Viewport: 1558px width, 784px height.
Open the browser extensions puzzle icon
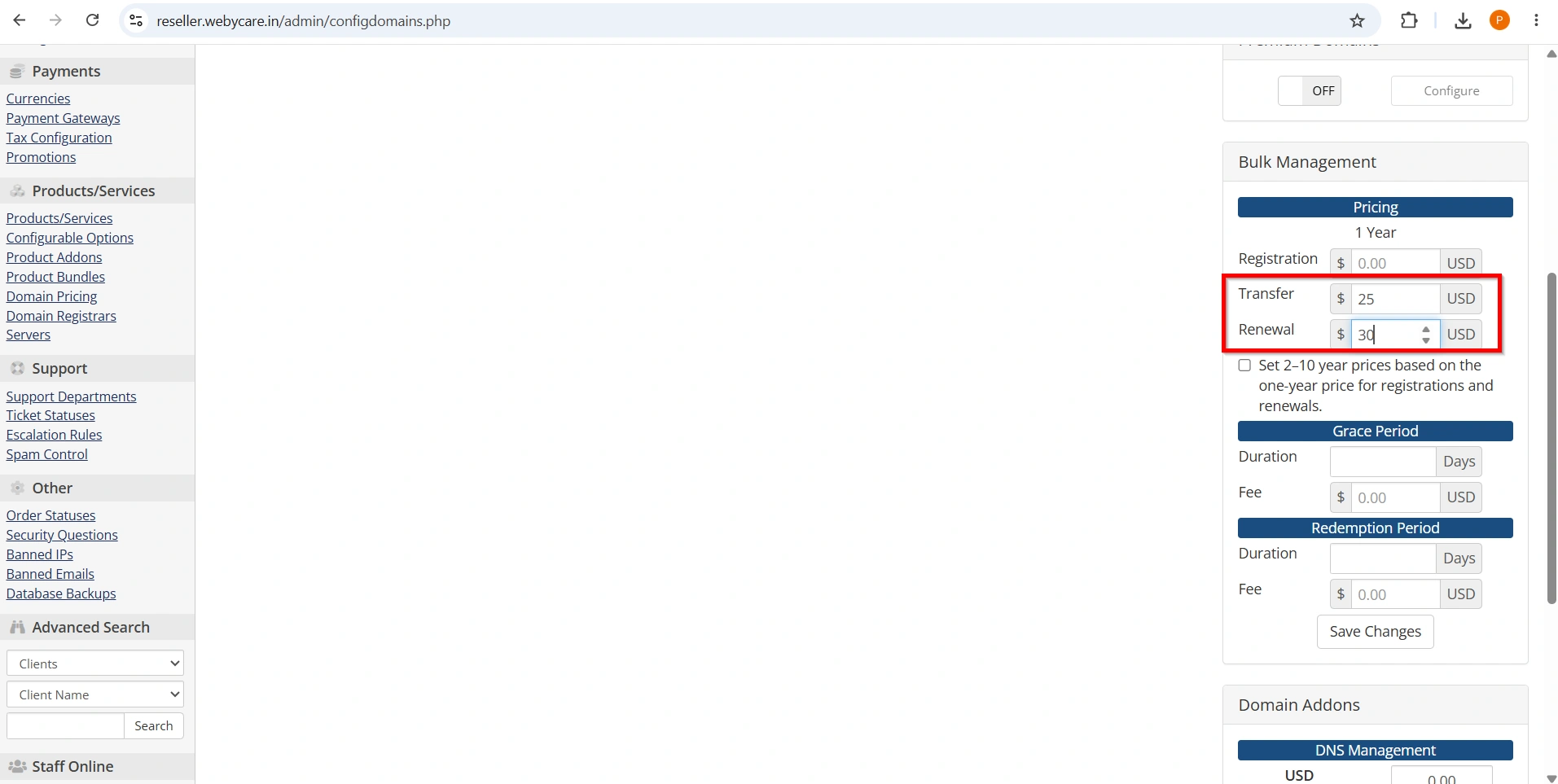coord(1409,20)
